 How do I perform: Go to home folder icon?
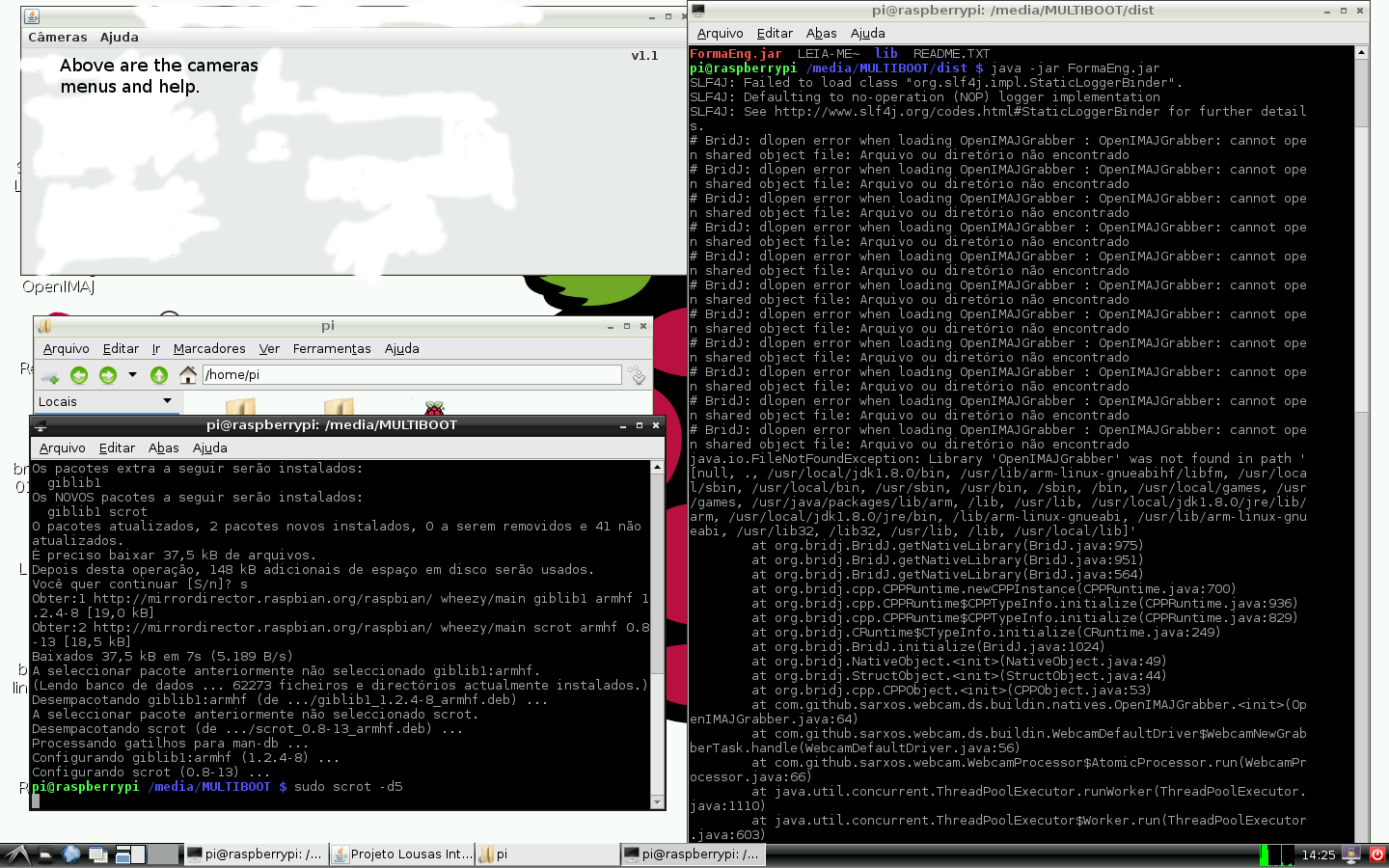[188, 375]
